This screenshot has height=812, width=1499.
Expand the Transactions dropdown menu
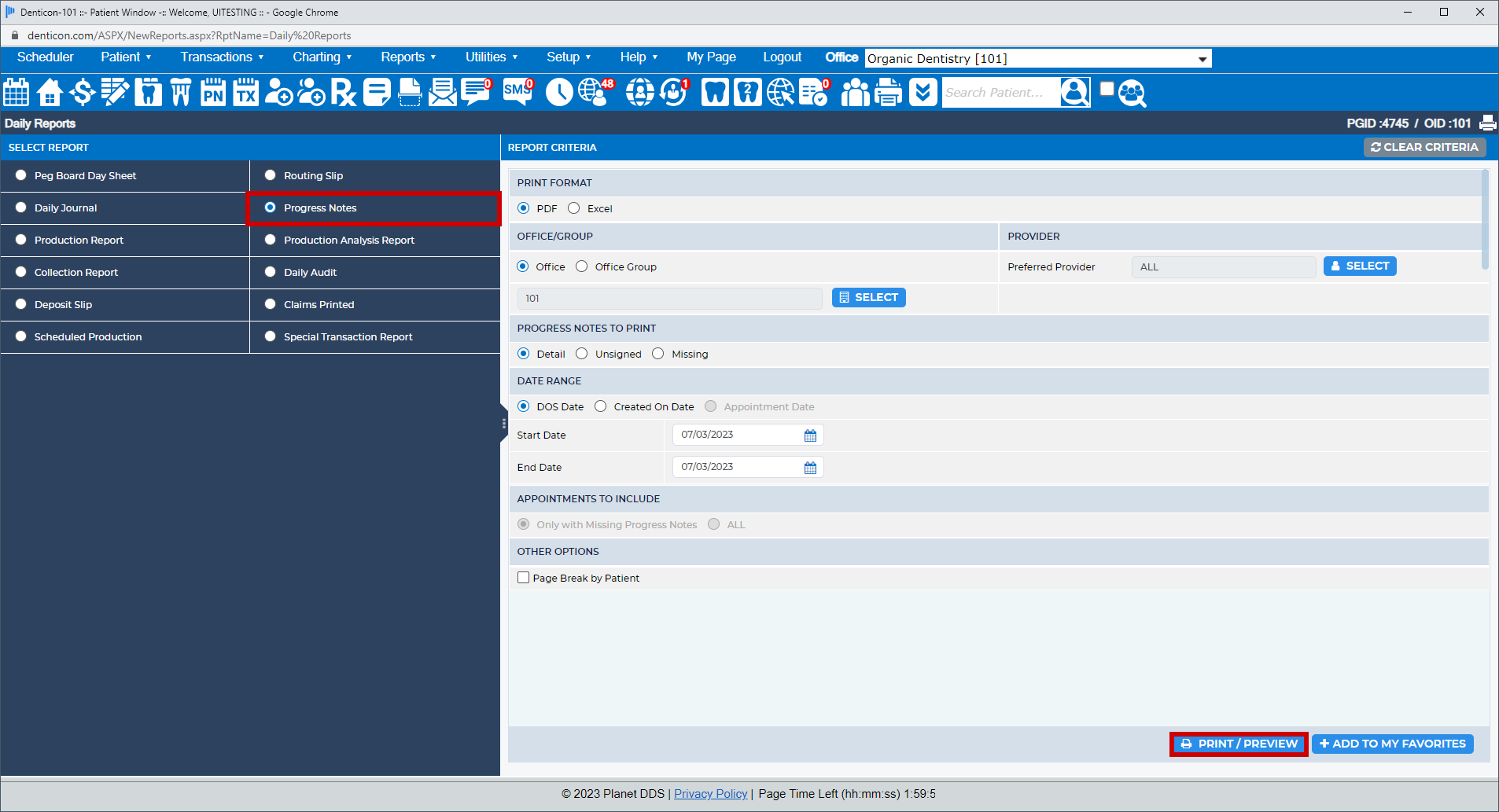click(222, 57)
